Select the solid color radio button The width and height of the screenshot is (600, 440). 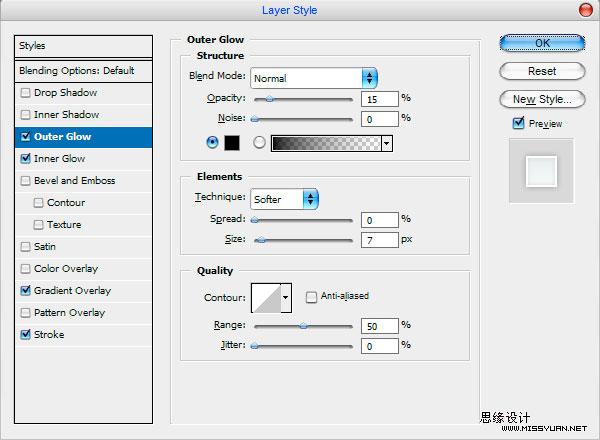click(212, 142)
